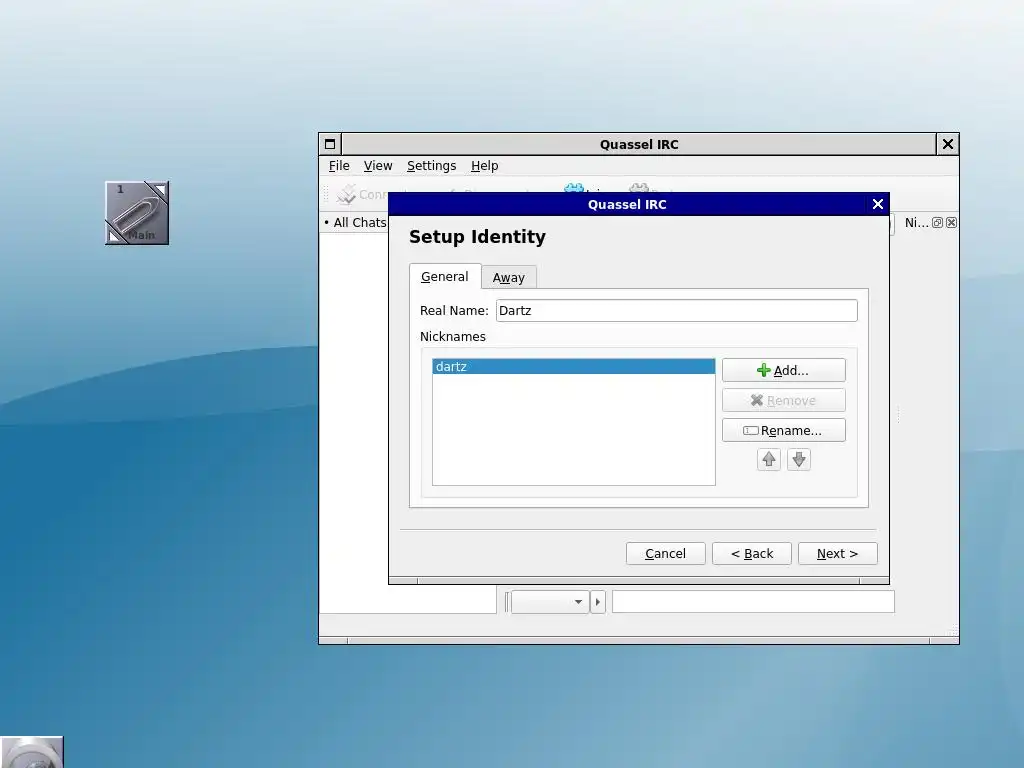
Task: Open the Settings menu
Action: 431,166
